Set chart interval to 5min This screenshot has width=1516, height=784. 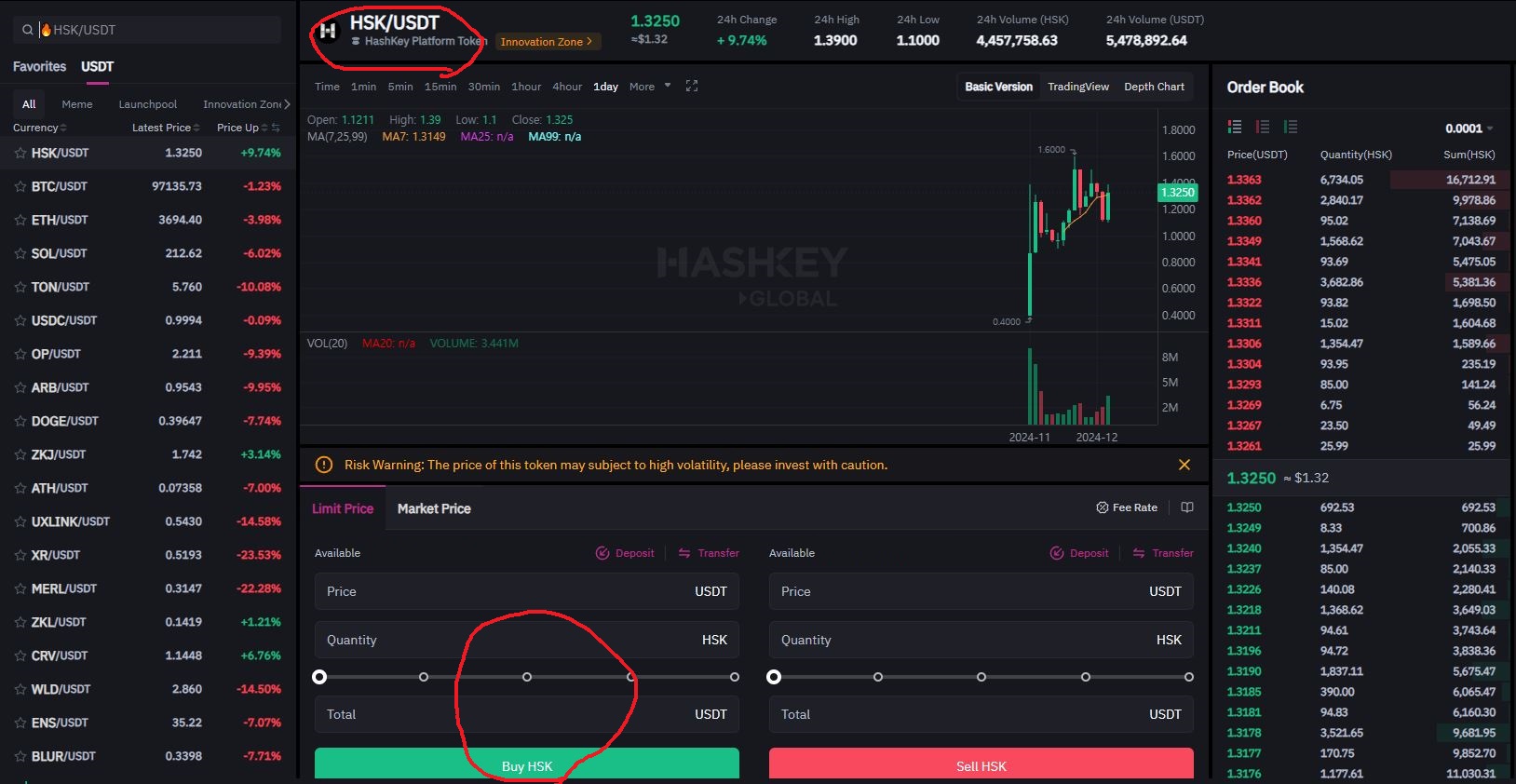(x=400, y=87)
